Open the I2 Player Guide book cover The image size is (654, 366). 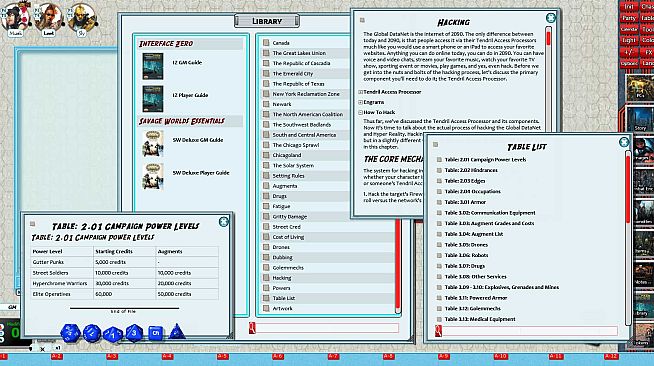tap(153, 99)
